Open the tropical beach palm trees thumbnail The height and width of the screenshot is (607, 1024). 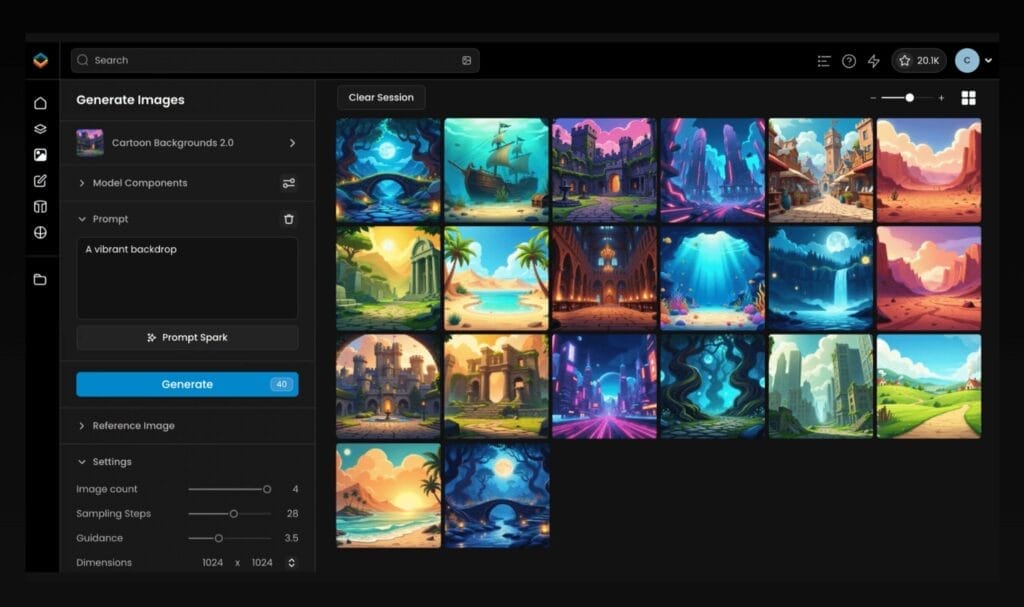click(x=496, y=278)
